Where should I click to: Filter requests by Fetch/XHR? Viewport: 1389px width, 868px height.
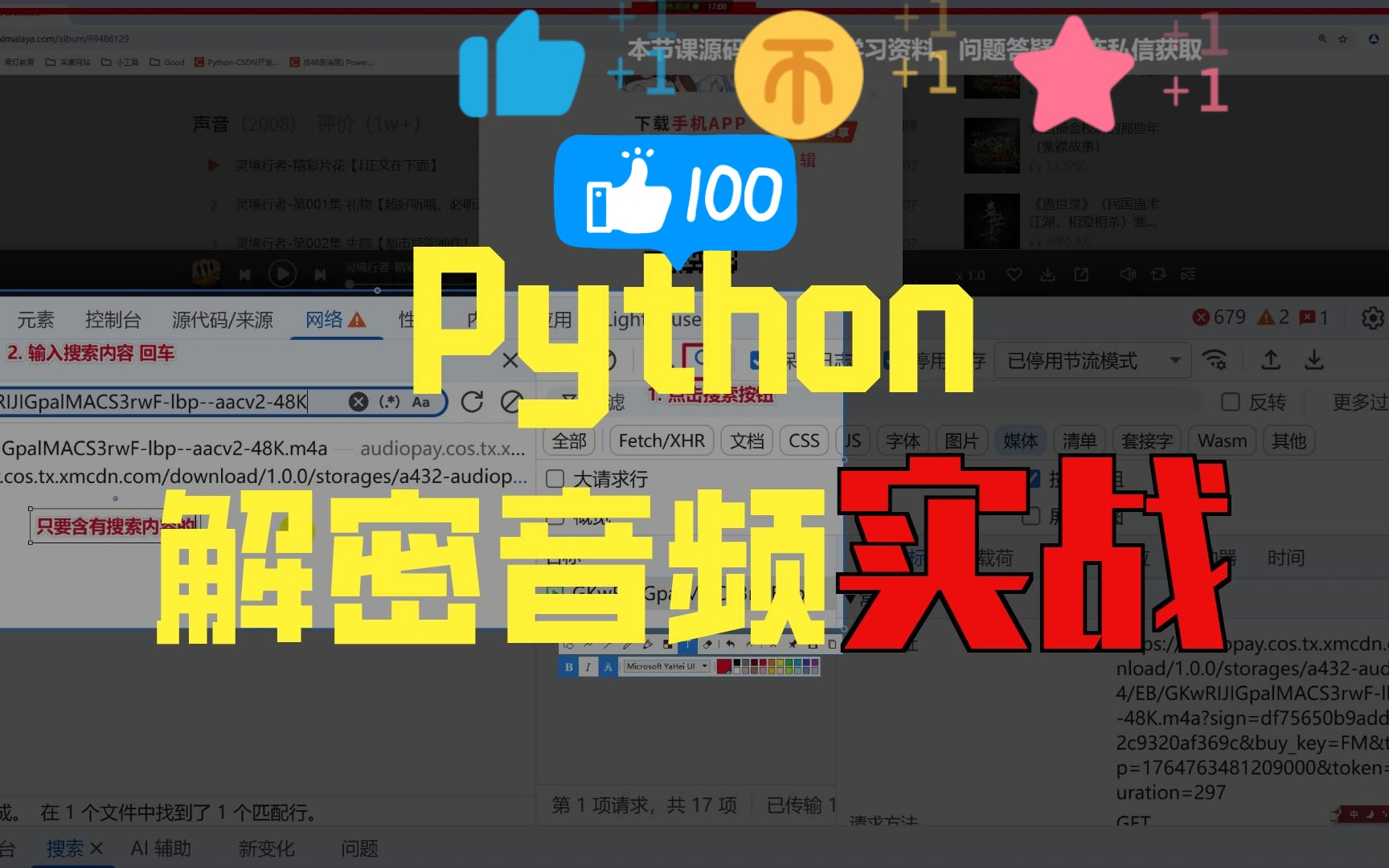pyautogui.click(x=662, y=440)
